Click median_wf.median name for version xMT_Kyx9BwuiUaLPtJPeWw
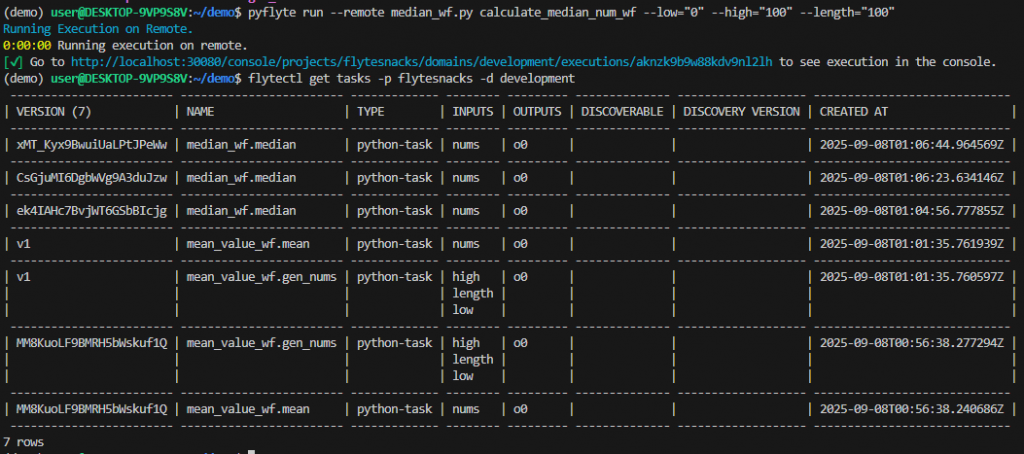 pyautogui.click(x=241, y=144)
